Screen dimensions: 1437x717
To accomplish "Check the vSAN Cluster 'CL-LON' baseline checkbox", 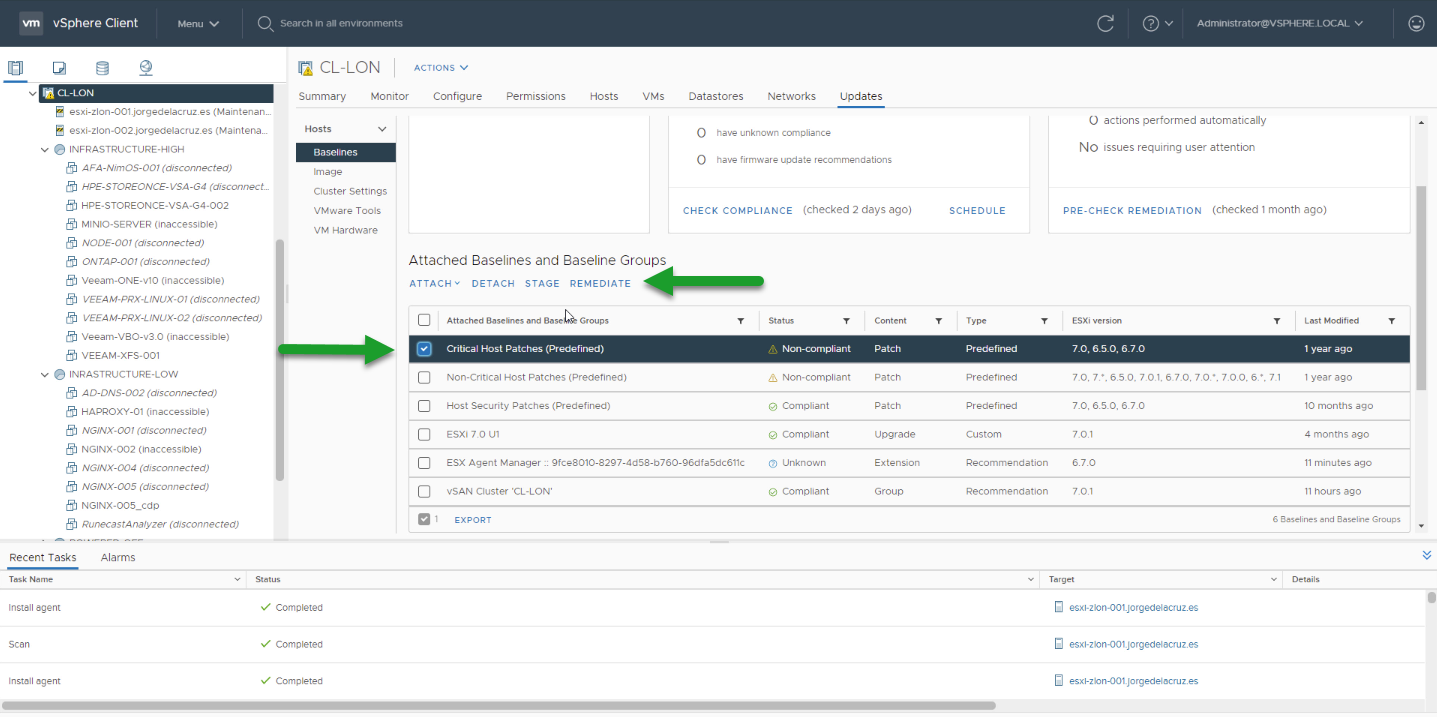I will pyautogui.click(x=424, y=491).
